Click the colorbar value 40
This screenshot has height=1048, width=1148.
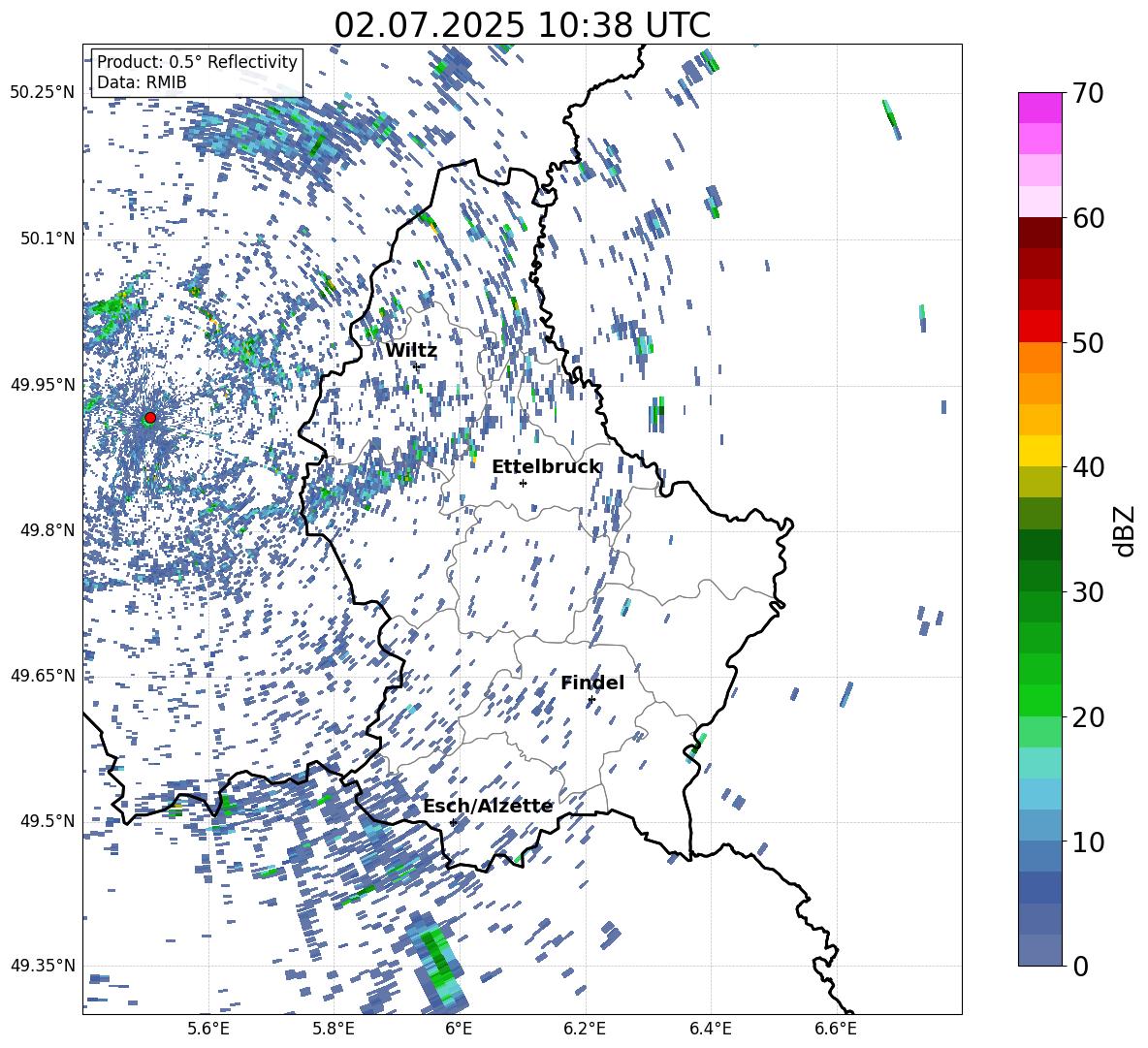click(x=1089, y=467)
